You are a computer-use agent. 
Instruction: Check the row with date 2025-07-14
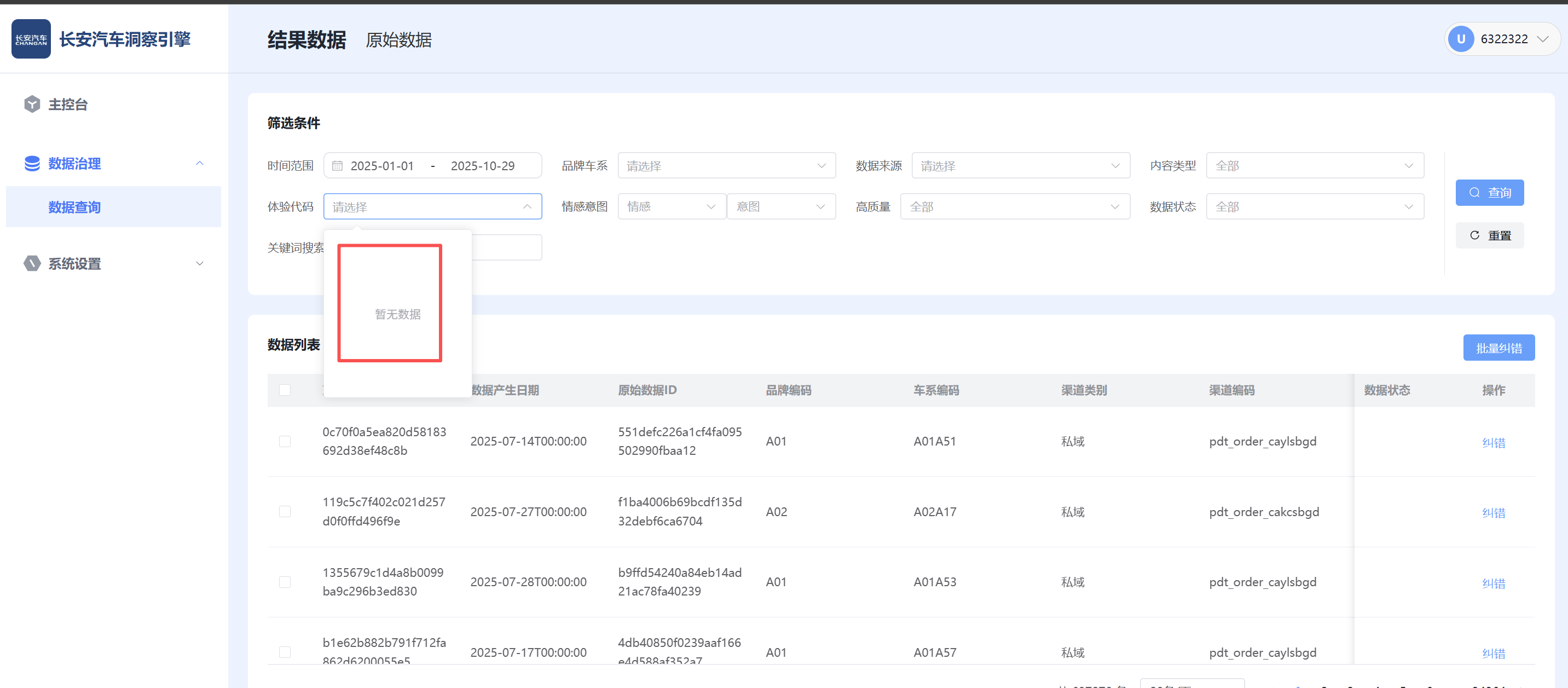coord(285,441)
